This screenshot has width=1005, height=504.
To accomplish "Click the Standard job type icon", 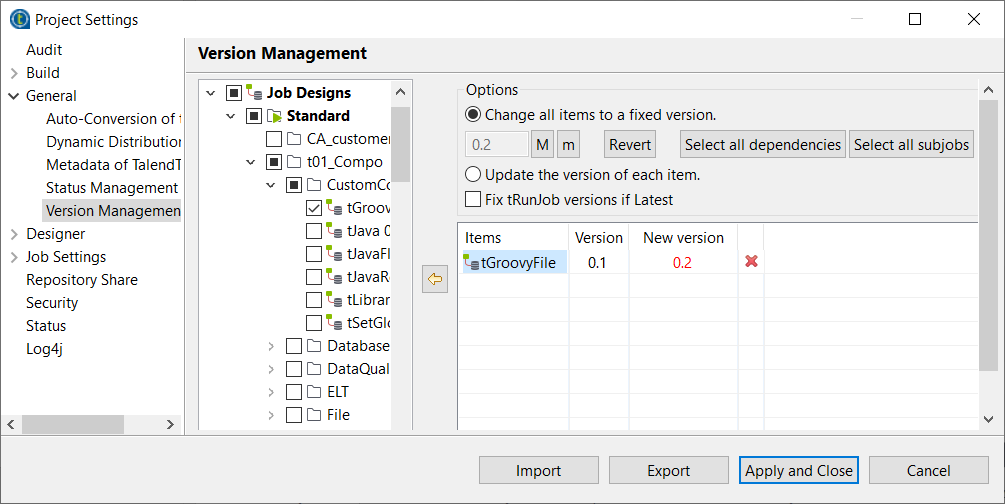I will (x=275, y=116).
